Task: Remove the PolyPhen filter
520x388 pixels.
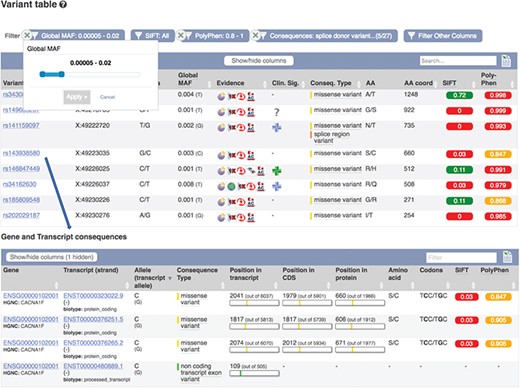Action: pos(180,35)
